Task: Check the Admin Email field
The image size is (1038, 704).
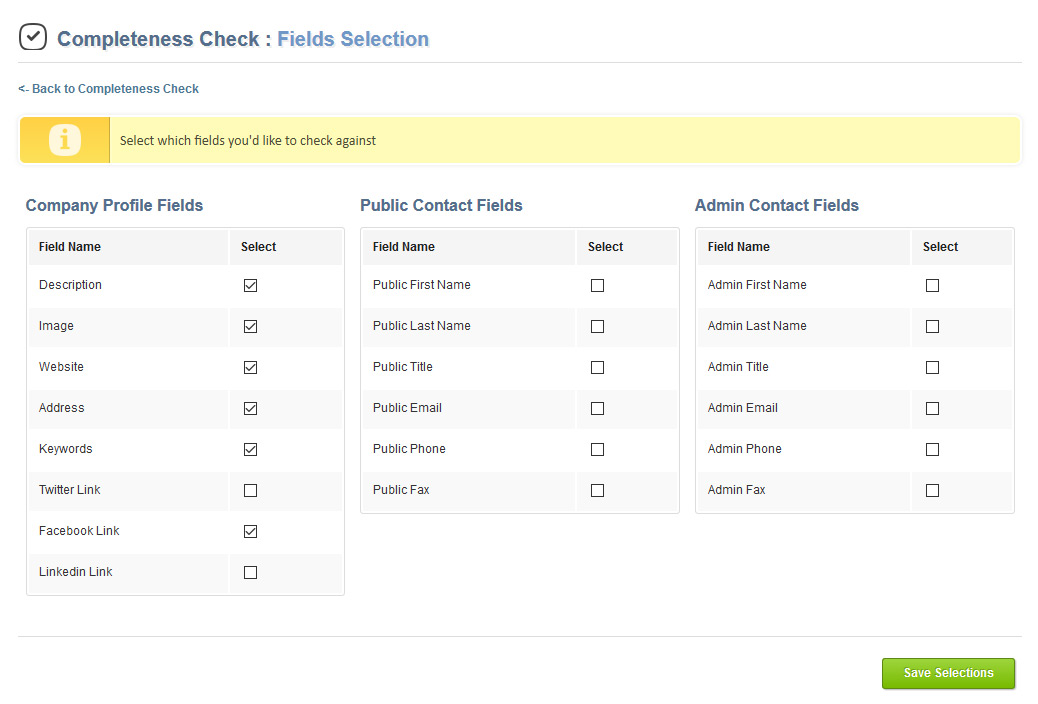Action: coord(932,408)
